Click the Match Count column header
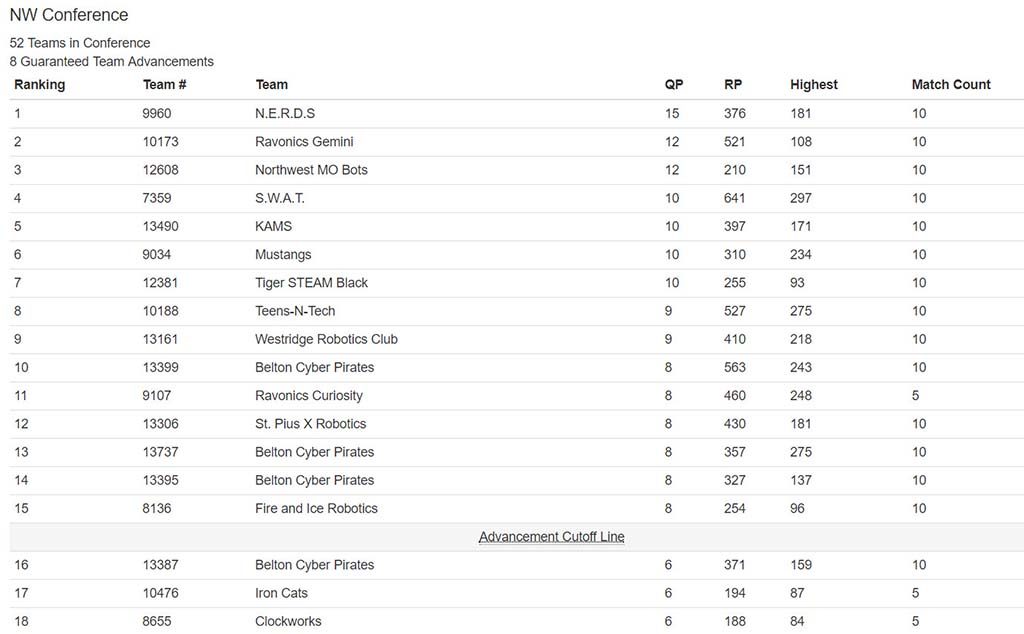This screenshot has width=1024, height=634. point(951,85)
